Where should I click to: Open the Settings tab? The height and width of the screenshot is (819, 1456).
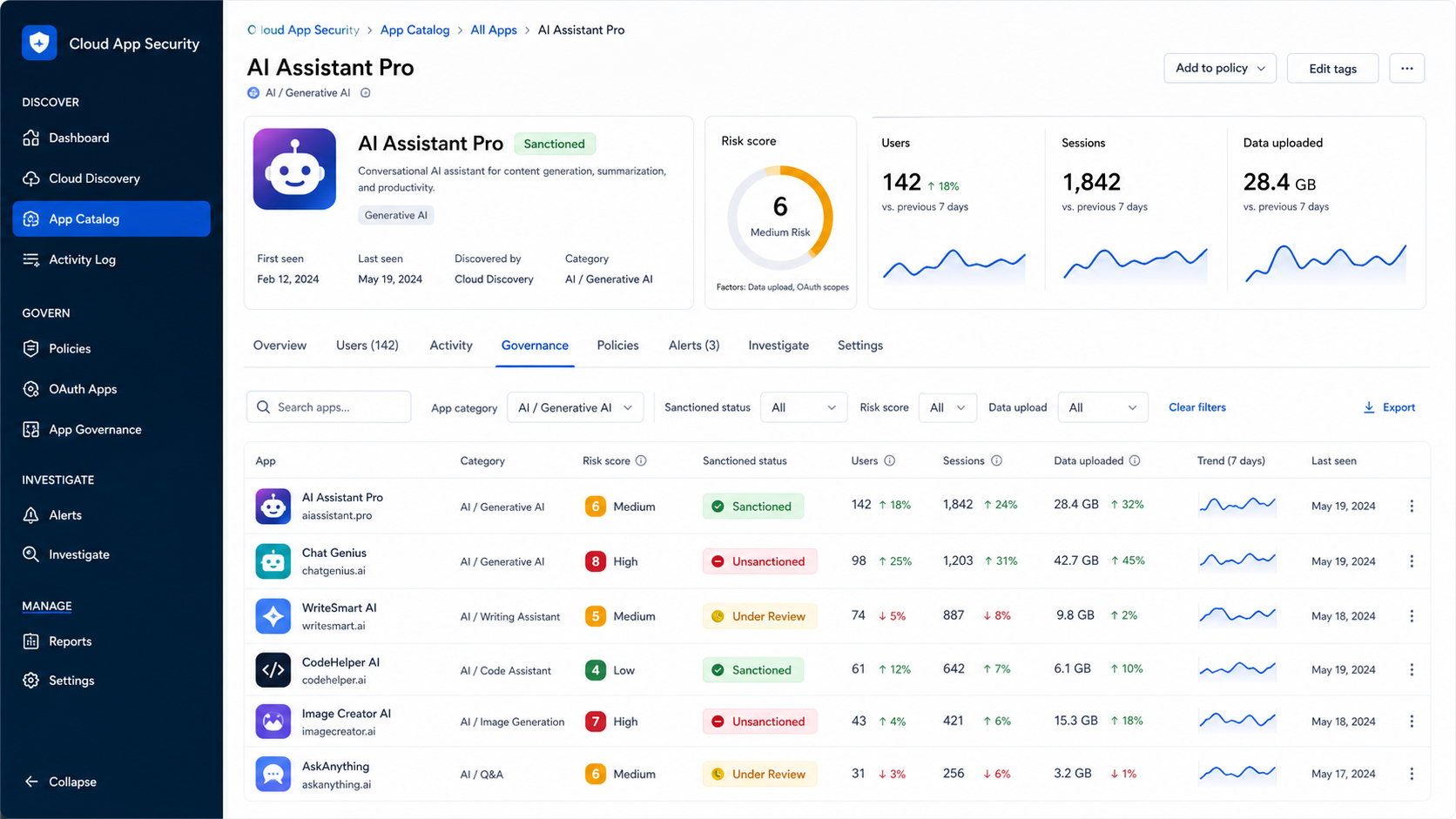click(860, 346)
